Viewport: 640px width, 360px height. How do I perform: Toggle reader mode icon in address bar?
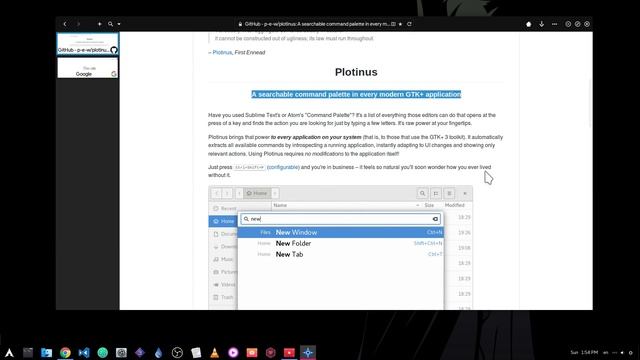point(393,24)
